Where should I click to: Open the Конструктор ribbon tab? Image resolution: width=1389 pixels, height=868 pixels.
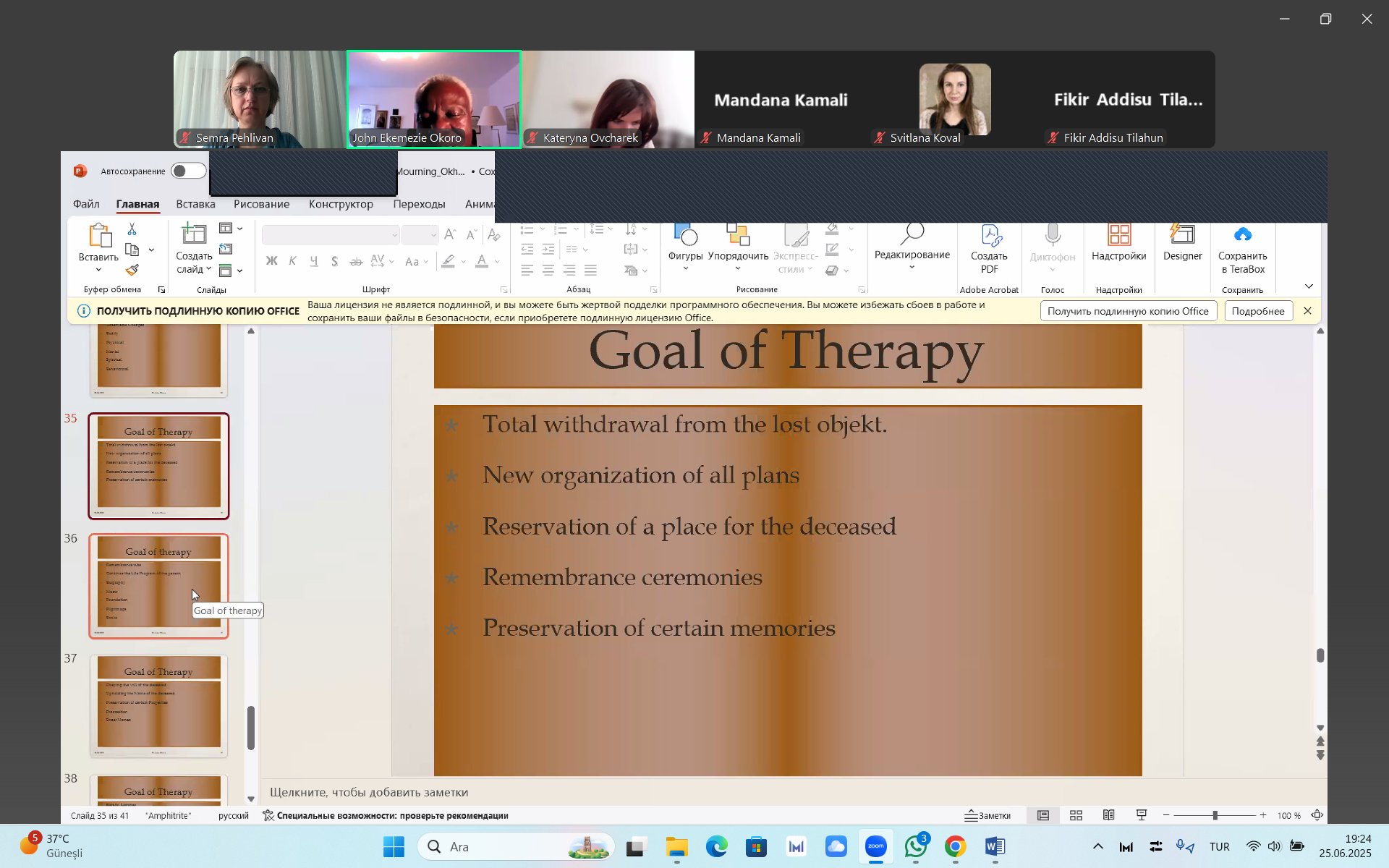(341, 204)
